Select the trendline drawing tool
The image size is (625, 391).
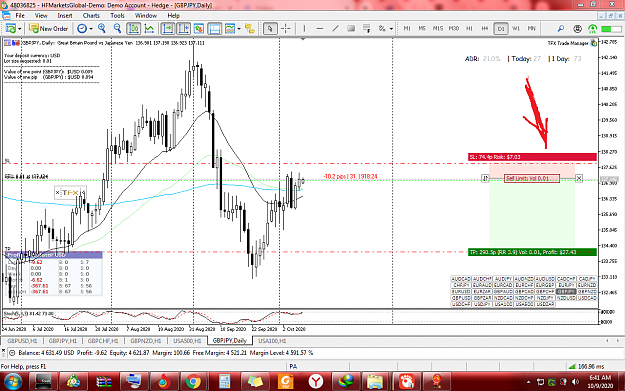point(336,29)
